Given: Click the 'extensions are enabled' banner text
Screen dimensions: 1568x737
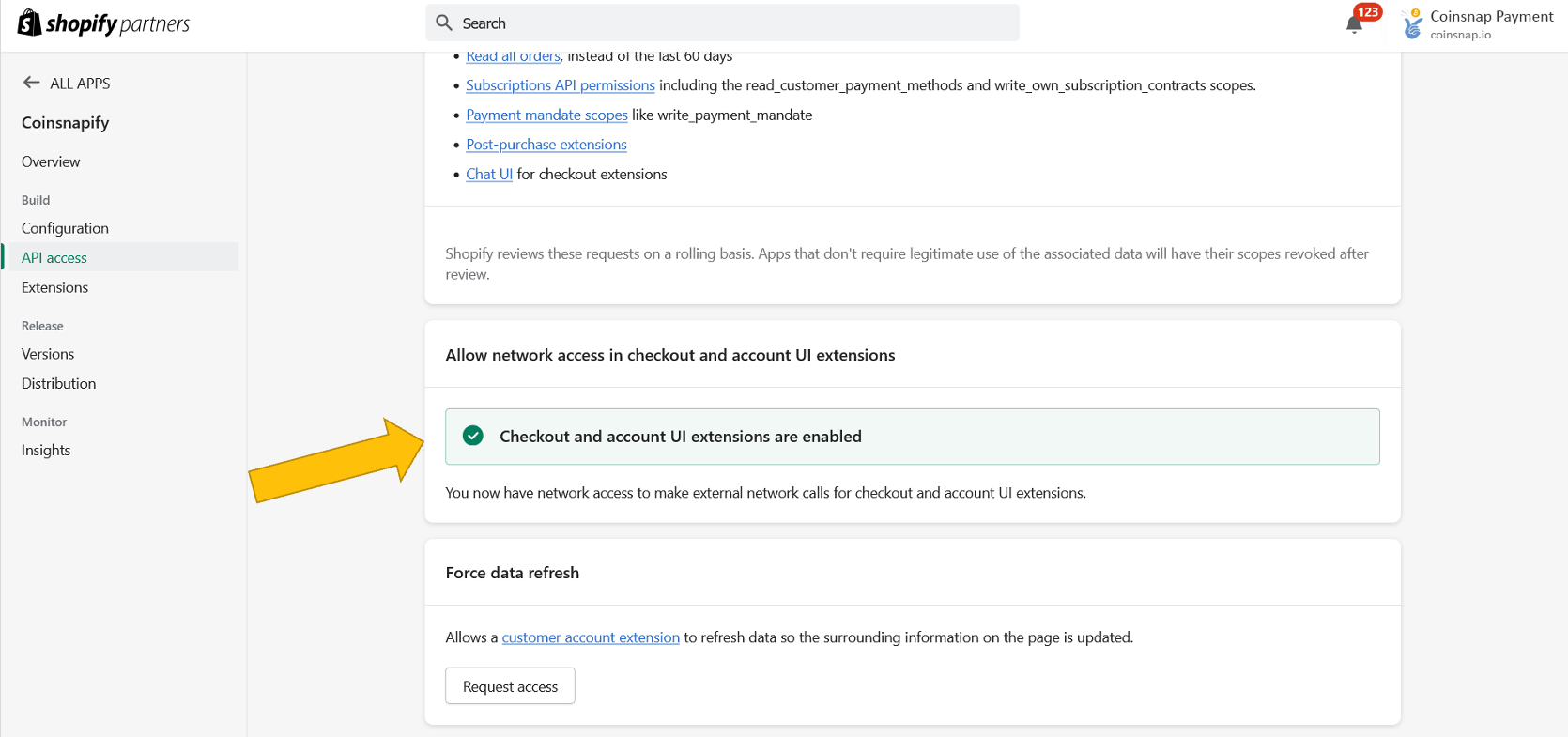Looking at the screenshot, I should tap(681, 437).
